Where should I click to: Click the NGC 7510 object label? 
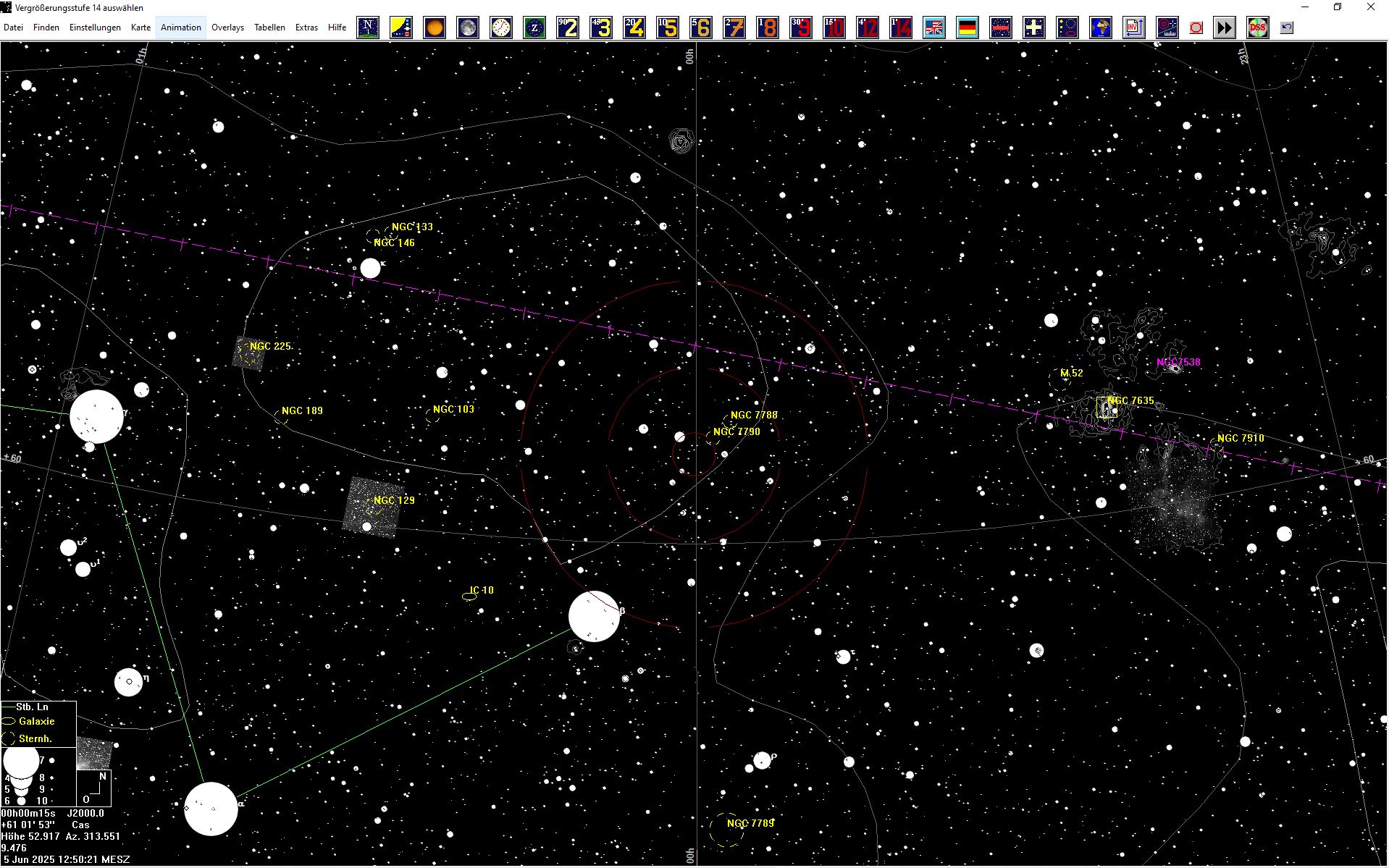point(1241,438)
